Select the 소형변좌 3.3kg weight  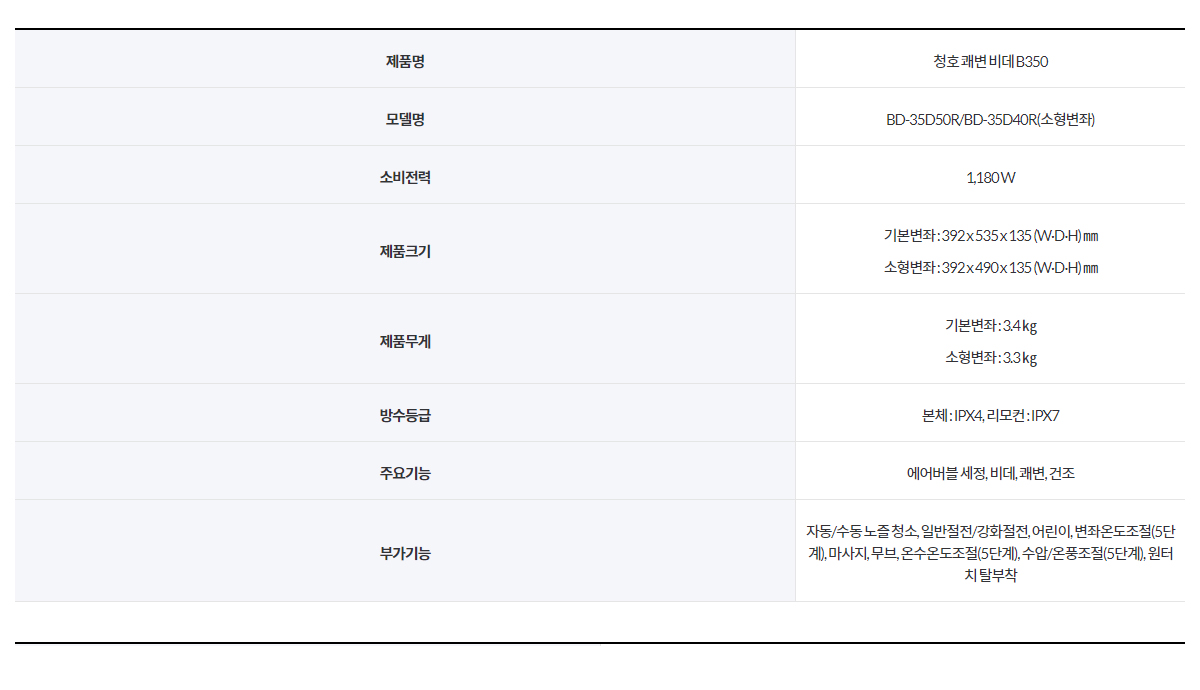click(990, 358)
